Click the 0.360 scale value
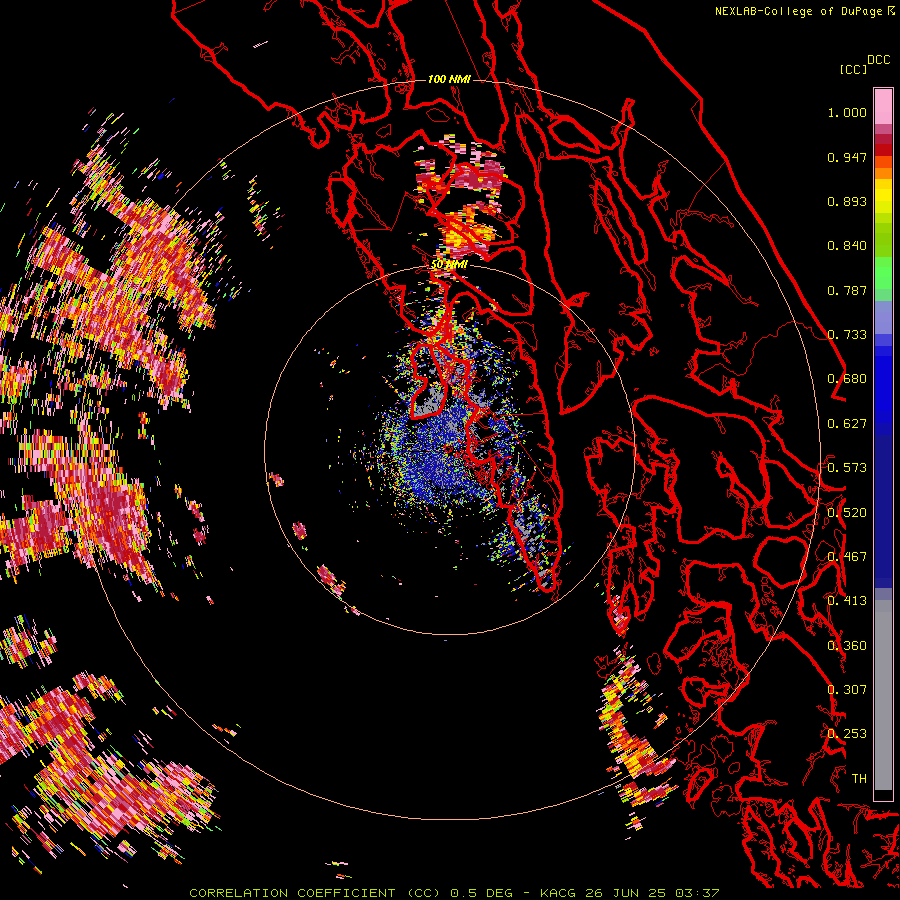900x900 pixels. pos(847,646)
